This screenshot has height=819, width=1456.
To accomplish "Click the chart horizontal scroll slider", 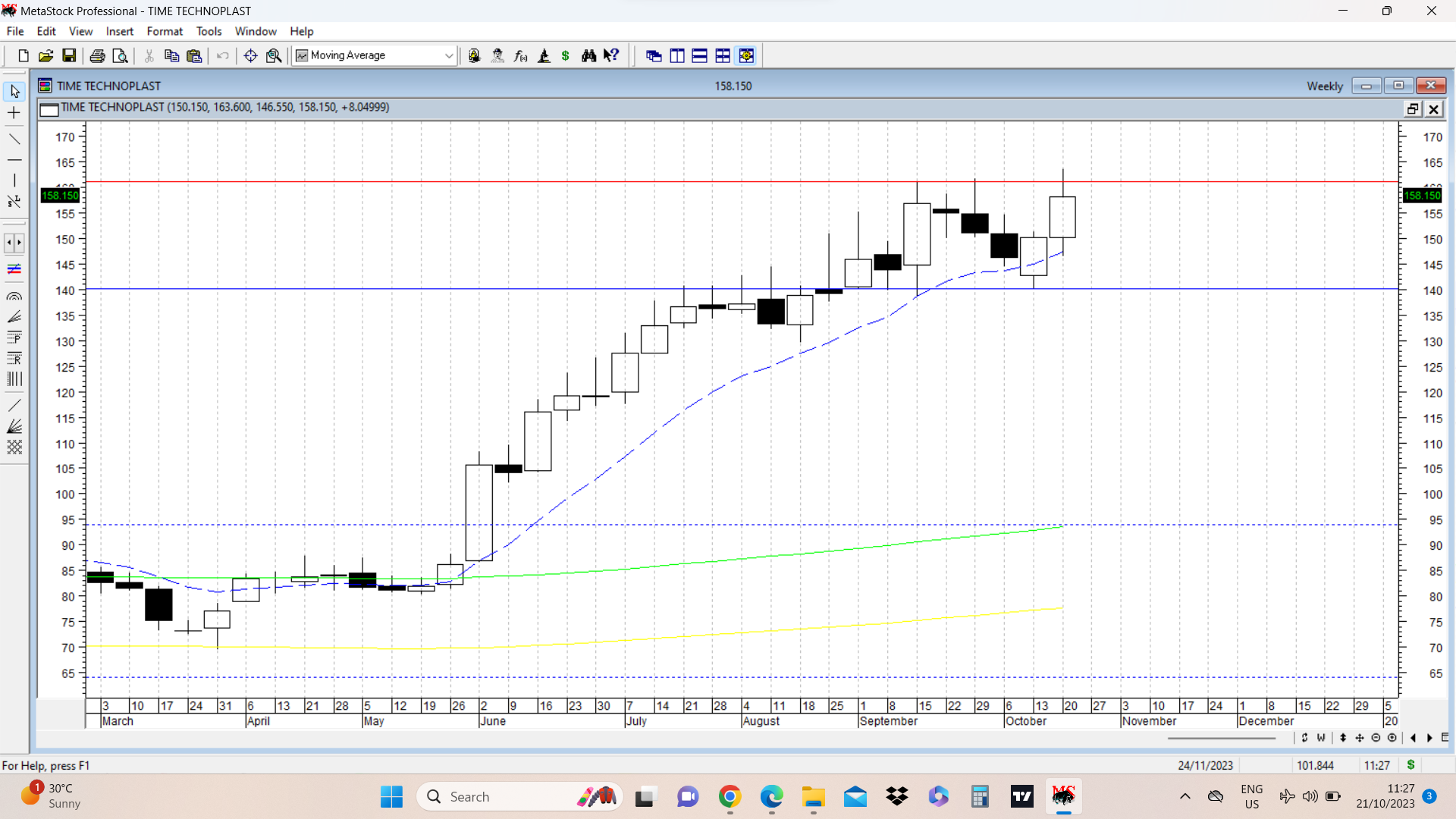I will tap(1221, 738).
